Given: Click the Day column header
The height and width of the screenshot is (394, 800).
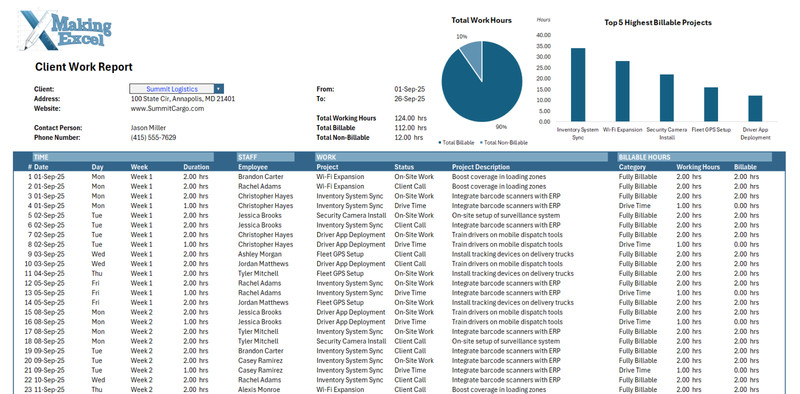Looking at the screenshot, I should click(x=97, y=167).
